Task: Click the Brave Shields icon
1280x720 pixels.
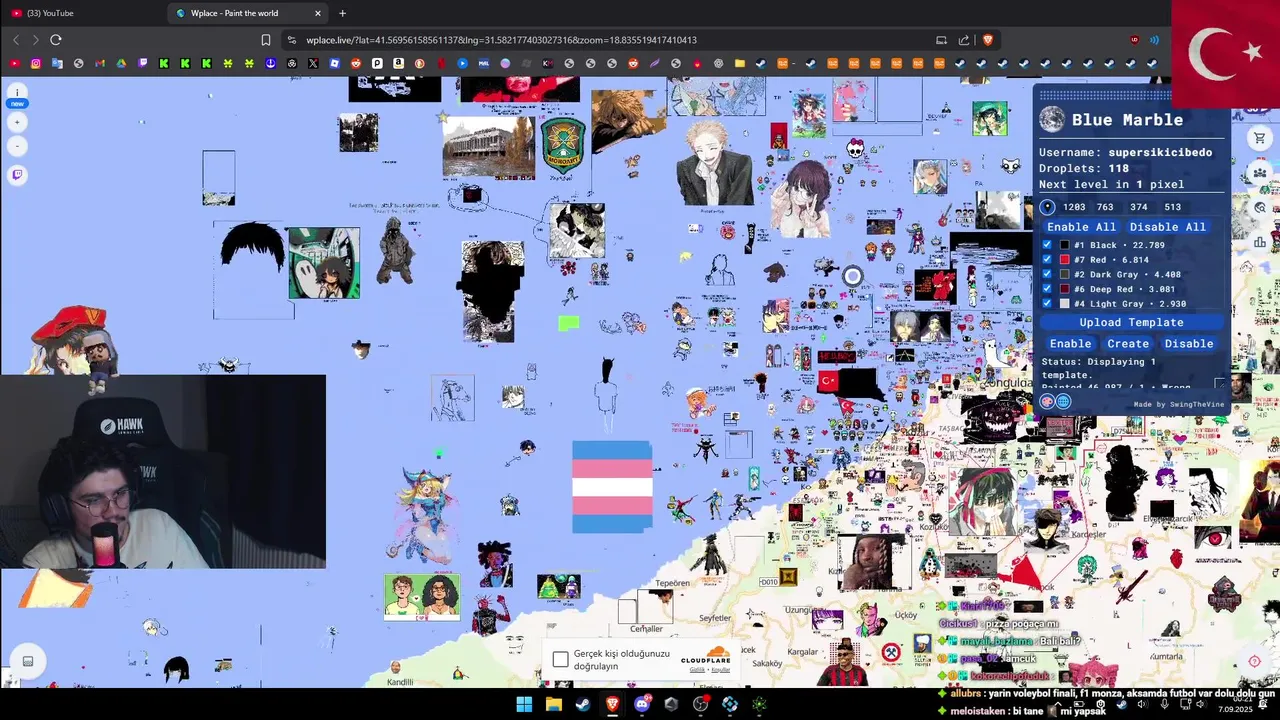Action: pyautogui.click(x=988, y=40)
